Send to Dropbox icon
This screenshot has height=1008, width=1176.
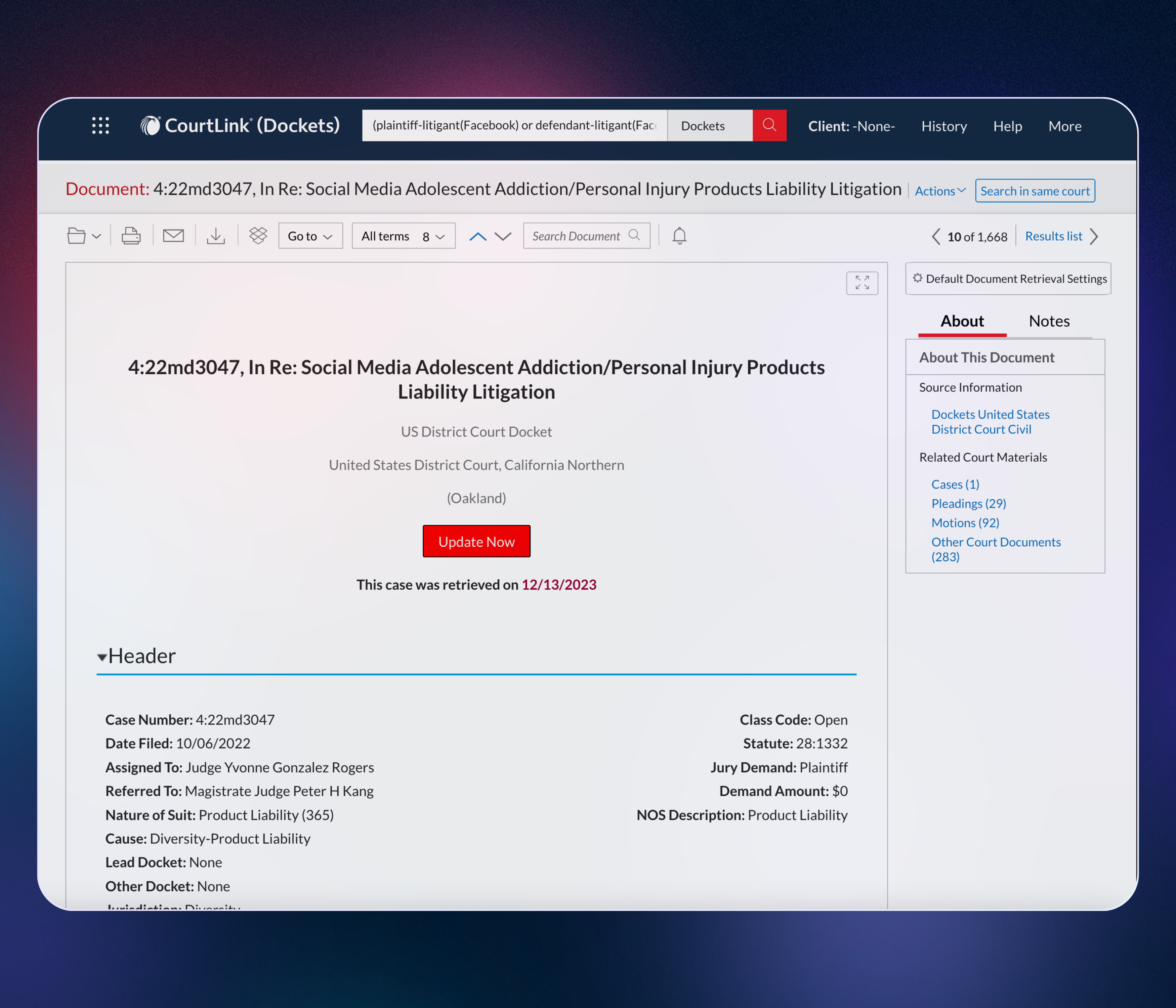(258, 236)
